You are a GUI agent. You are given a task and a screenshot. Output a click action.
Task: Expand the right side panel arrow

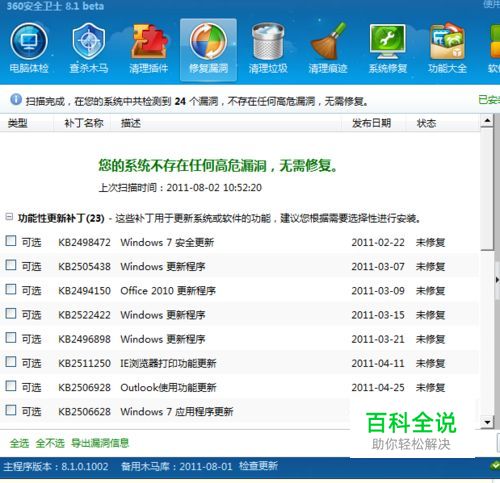(x=497, y=280)
